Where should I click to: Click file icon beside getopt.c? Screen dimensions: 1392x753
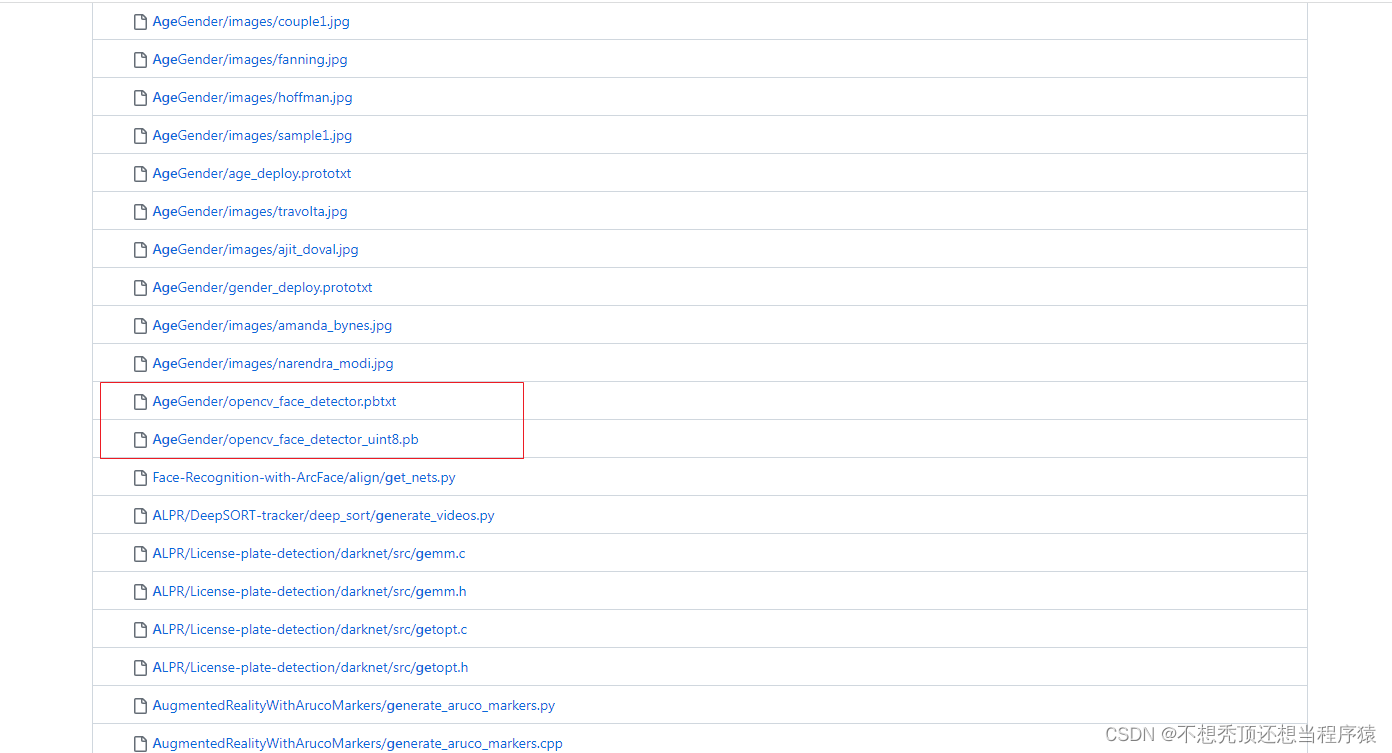click(x=141, y=629)
